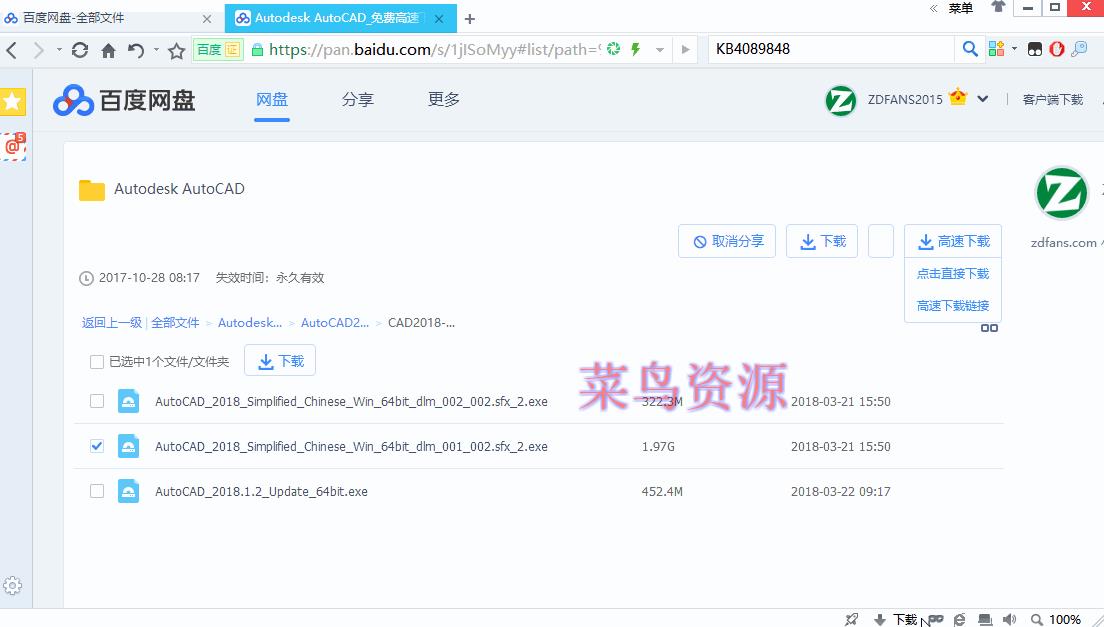Click the download arrow in browser status bar
Image resolution: width=1104 pixels, height=627 pixels.
tap(879, 619)
